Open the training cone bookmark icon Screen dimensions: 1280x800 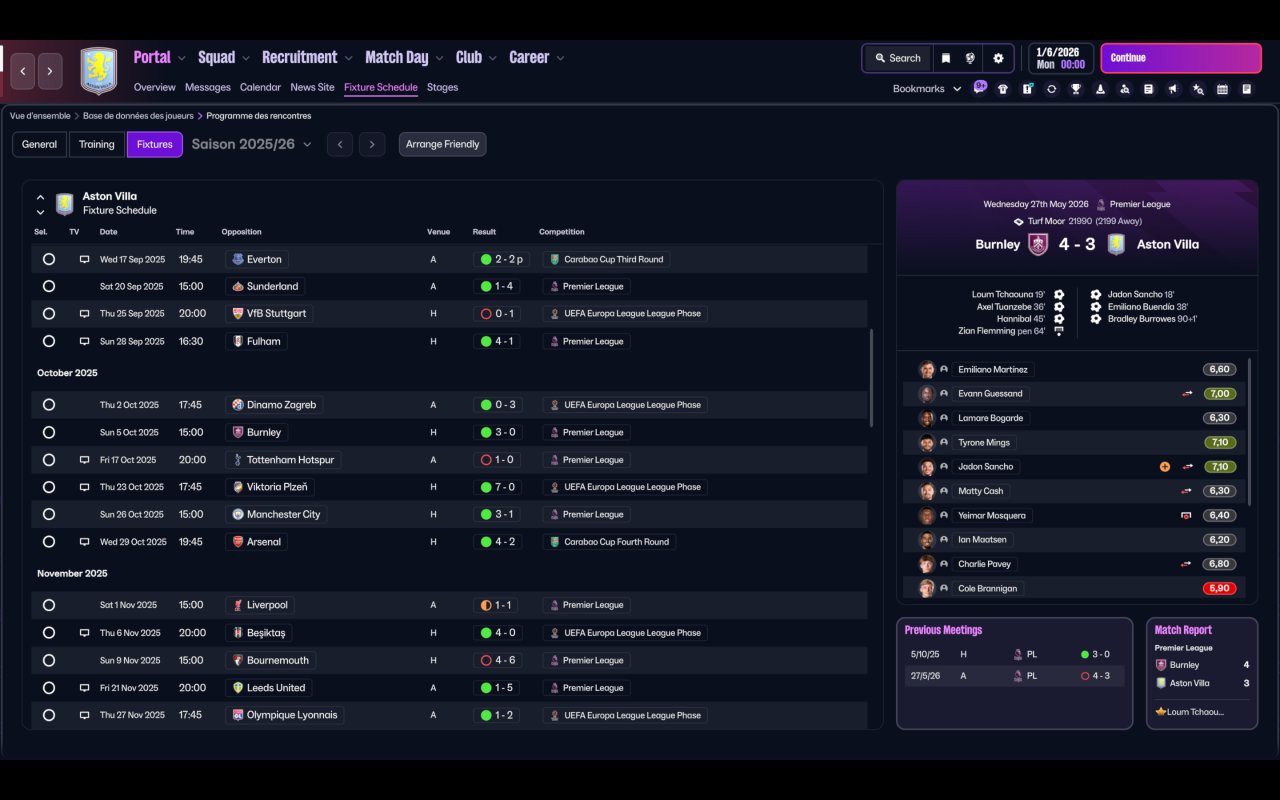1100,89
